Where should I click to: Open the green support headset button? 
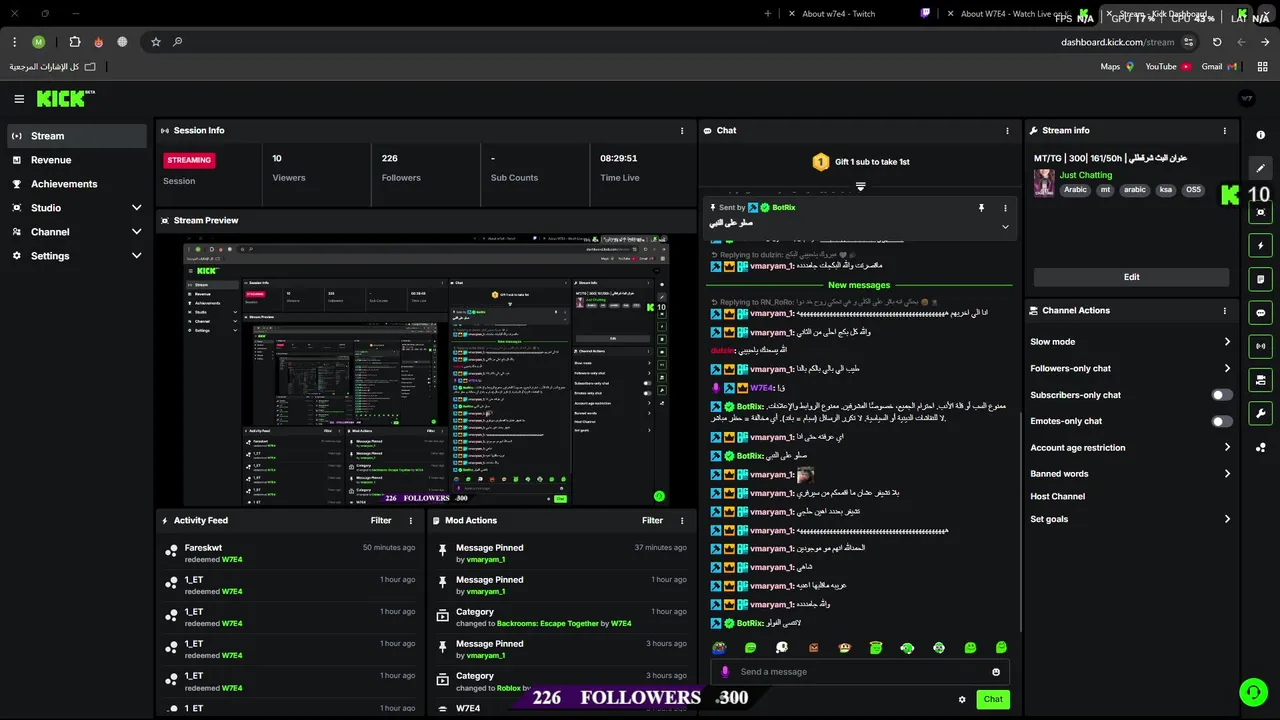point(1252,692)
